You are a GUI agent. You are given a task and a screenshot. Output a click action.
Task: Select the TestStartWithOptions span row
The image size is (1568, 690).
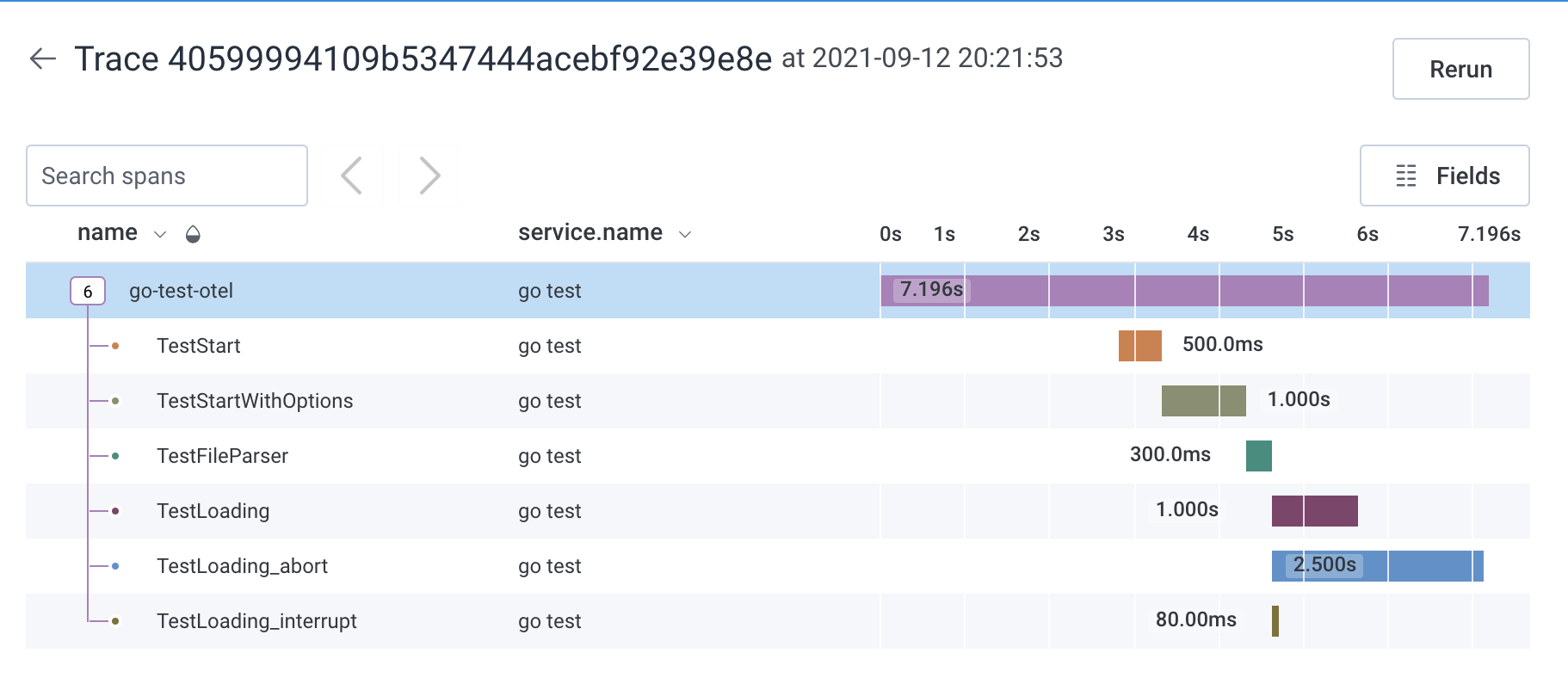[255, 401]
